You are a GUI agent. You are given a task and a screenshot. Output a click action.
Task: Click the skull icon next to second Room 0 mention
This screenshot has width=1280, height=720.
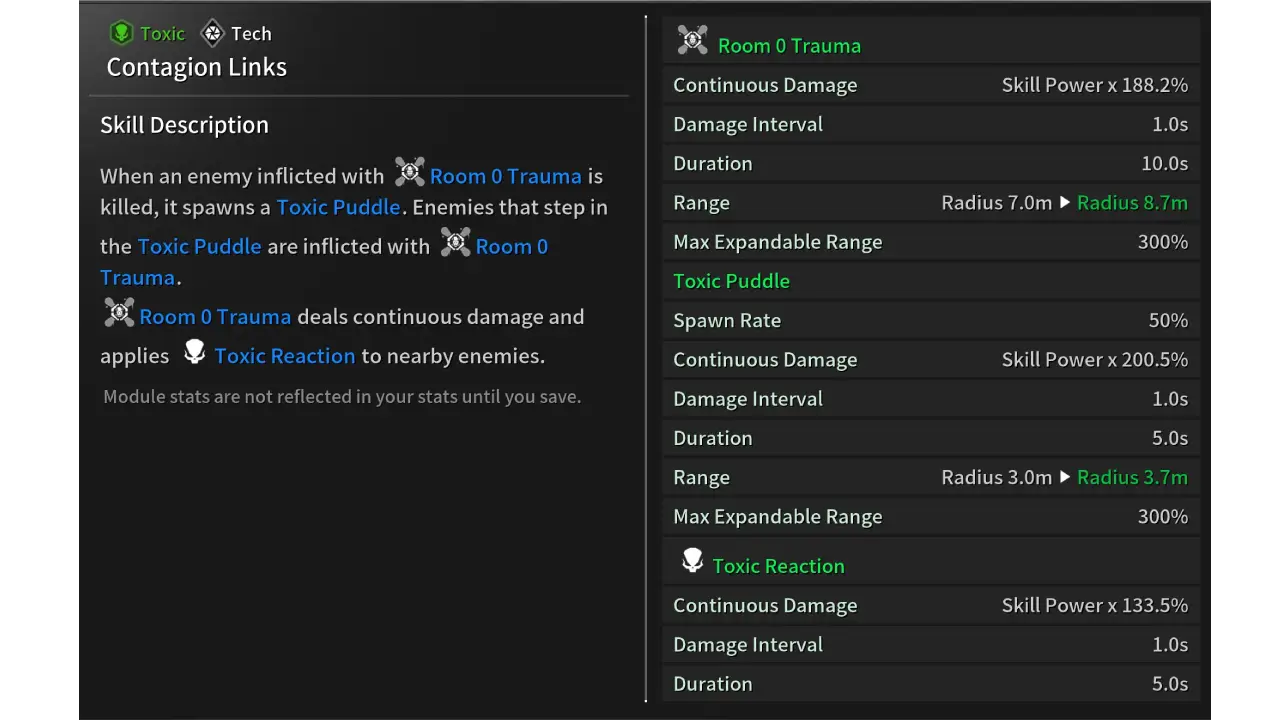(x=455, y=242)
